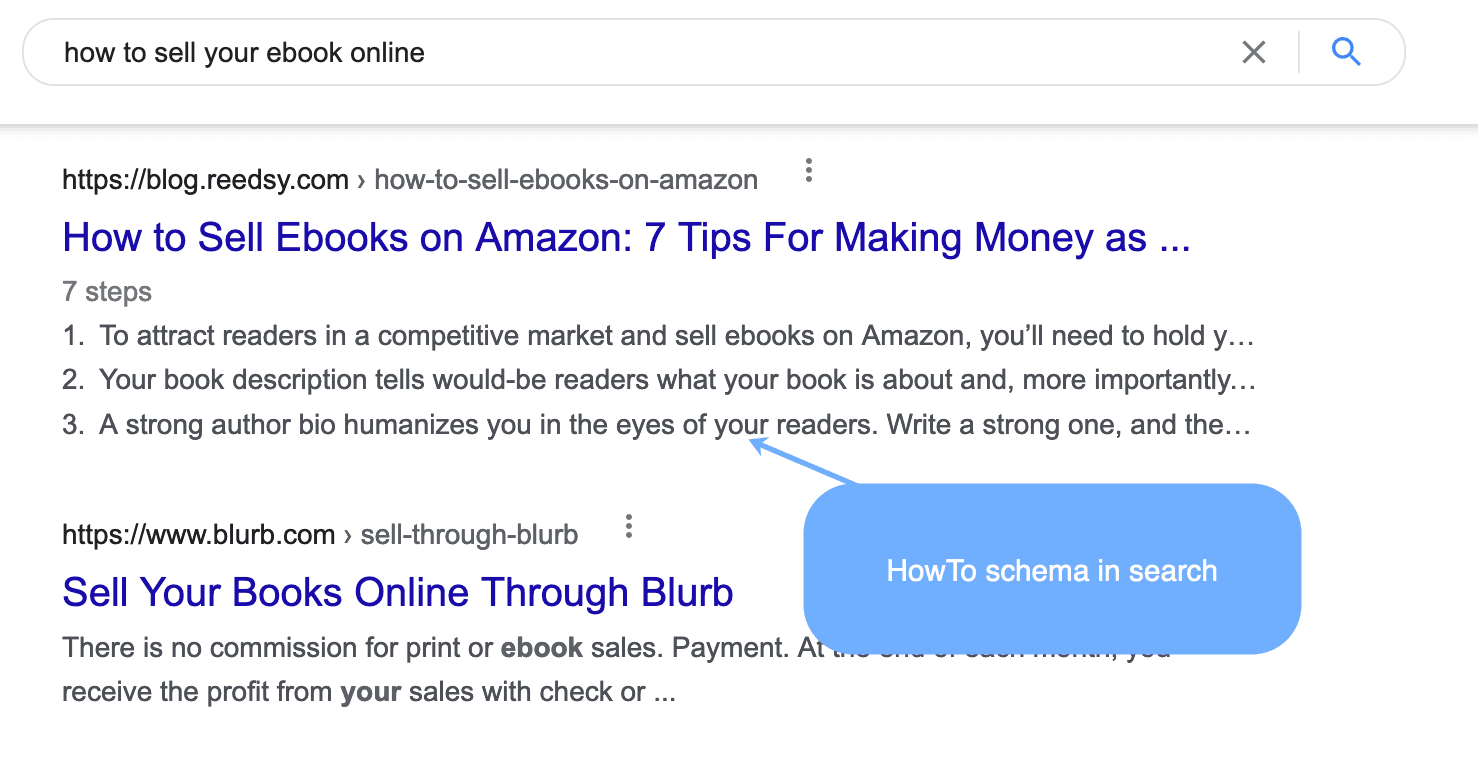Viewport: 1478px width, 768px height.
Task: Click step 1 about attracting readers
Action: coord(660,336)
